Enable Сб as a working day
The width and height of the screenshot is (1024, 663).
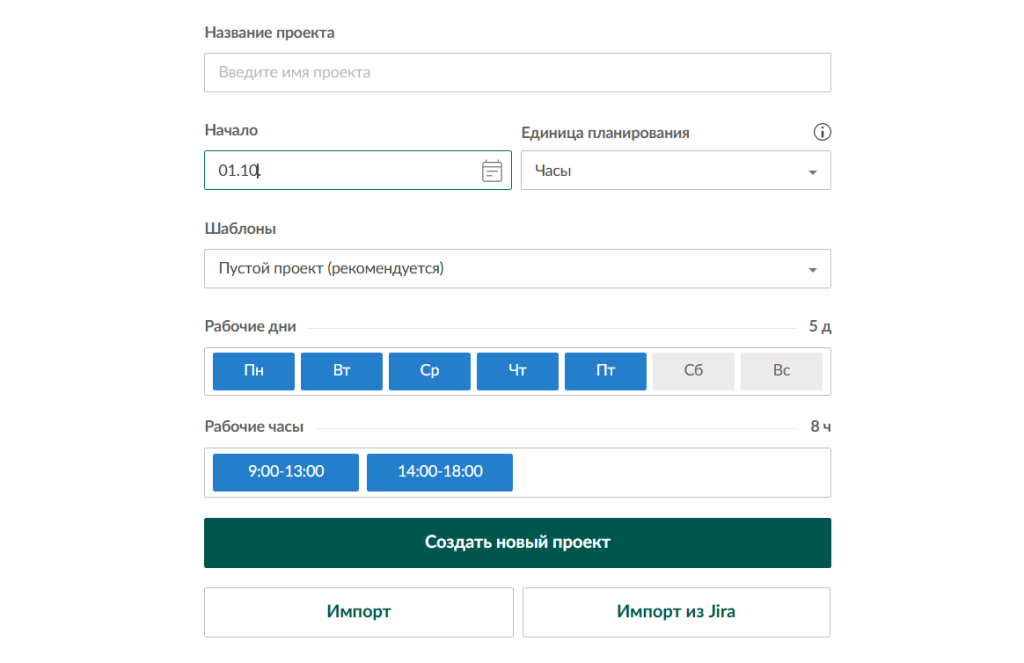(x=693, y=370)
